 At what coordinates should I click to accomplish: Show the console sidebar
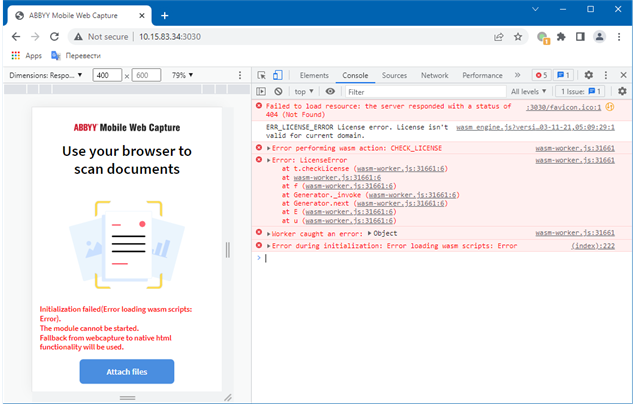click(x=261, y=92)
